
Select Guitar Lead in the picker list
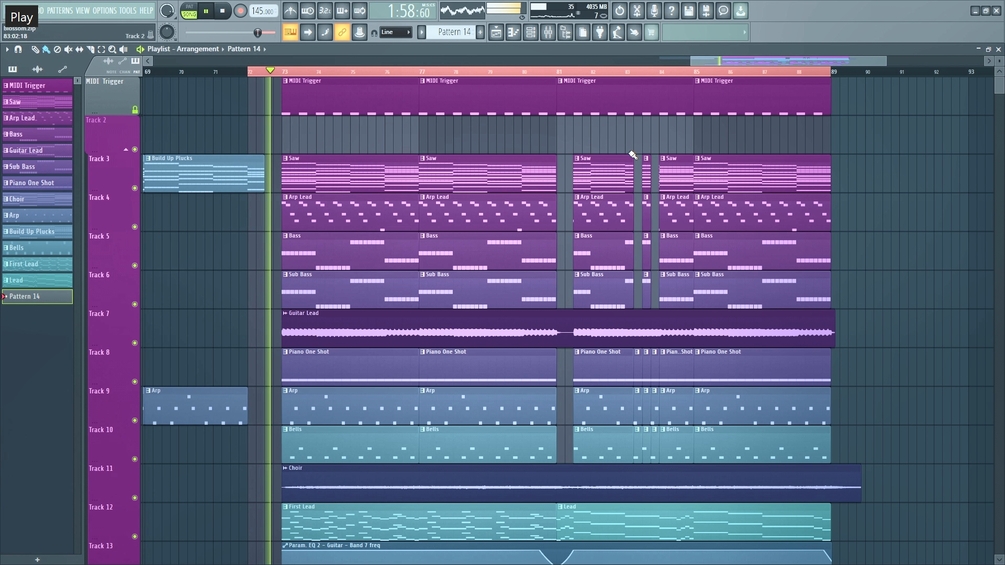coord(37,151)
